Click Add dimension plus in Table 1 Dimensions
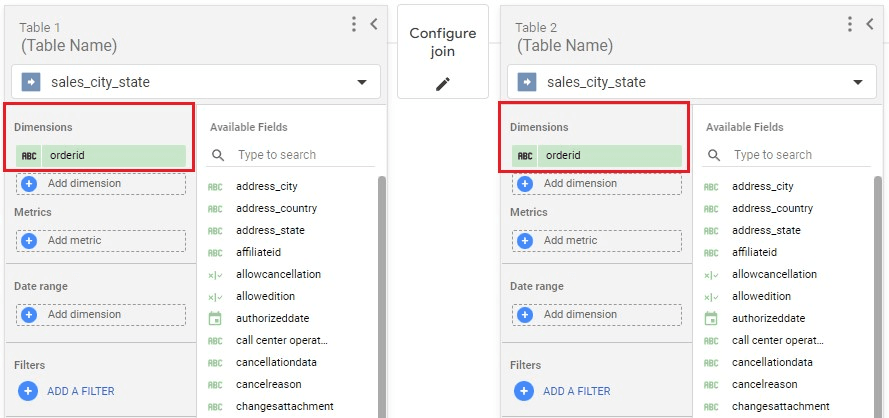 29,184
